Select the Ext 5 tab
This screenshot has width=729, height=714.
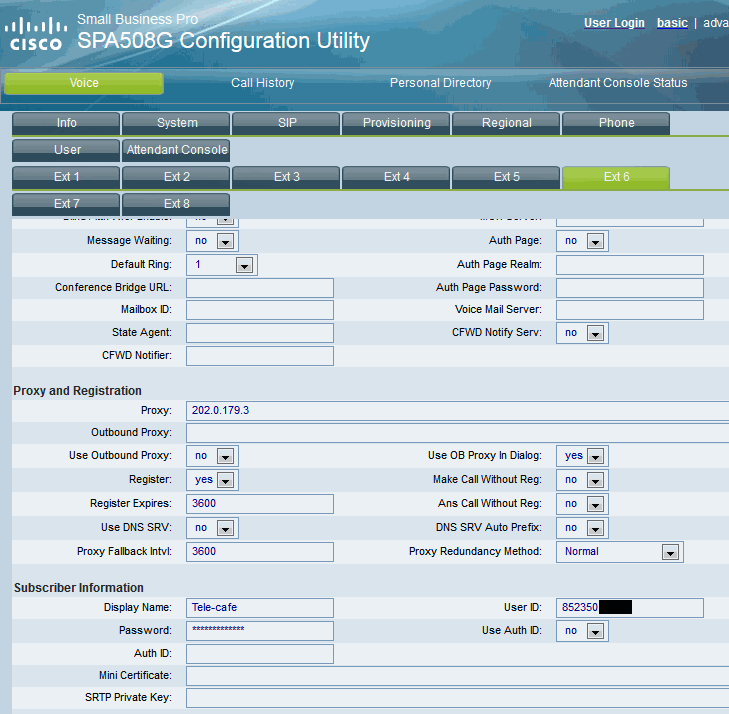tap(506, 177)
